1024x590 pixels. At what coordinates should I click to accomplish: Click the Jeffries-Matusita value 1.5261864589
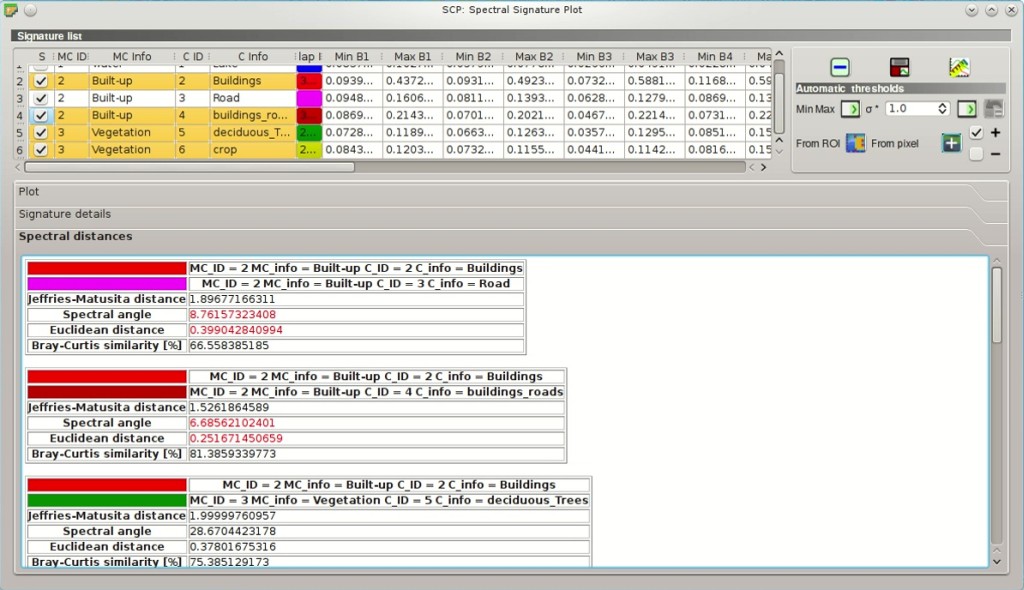click(229, 407)
